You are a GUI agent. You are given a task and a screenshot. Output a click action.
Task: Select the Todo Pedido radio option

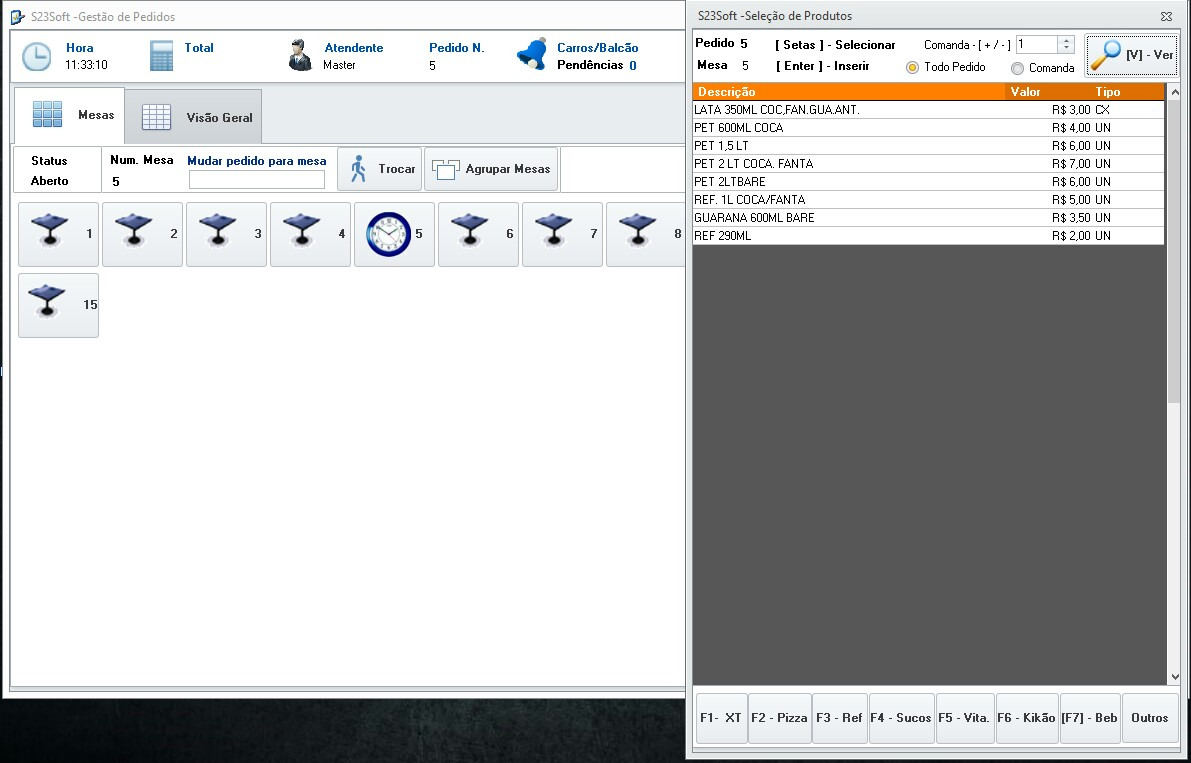[x=912, y=68]
